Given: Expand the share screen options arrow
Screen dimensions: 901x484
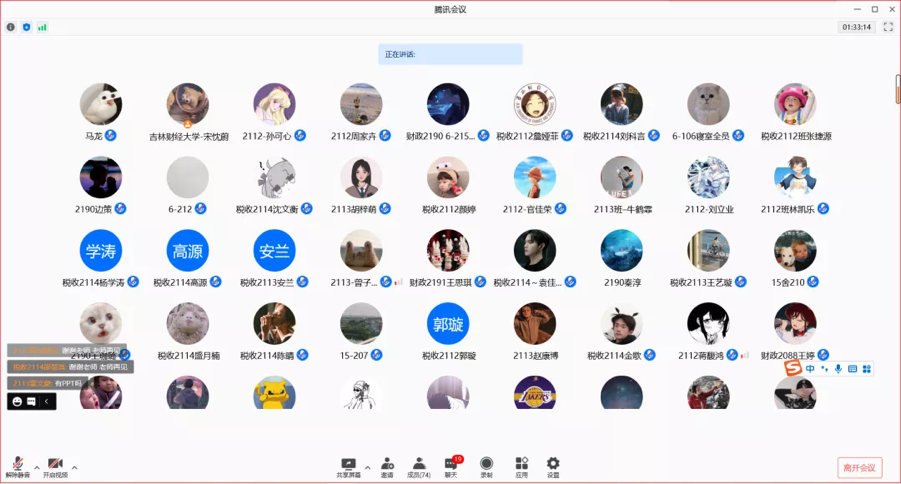Looking at the screenshot, I should (367, 467).
